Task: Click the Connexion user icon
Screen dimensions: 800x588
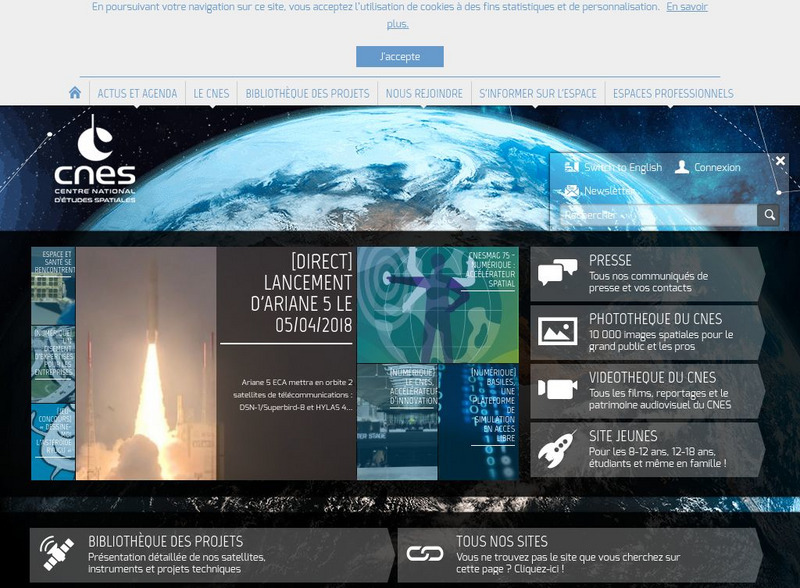Action: [x=682, y=167]
